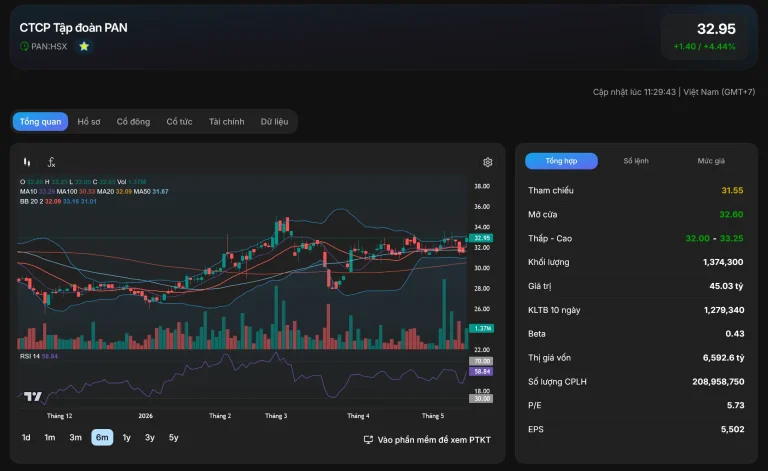Select the 6m chart range
Image resolution: width=768 pixels, height=471 pixels.
coord(102,437)
